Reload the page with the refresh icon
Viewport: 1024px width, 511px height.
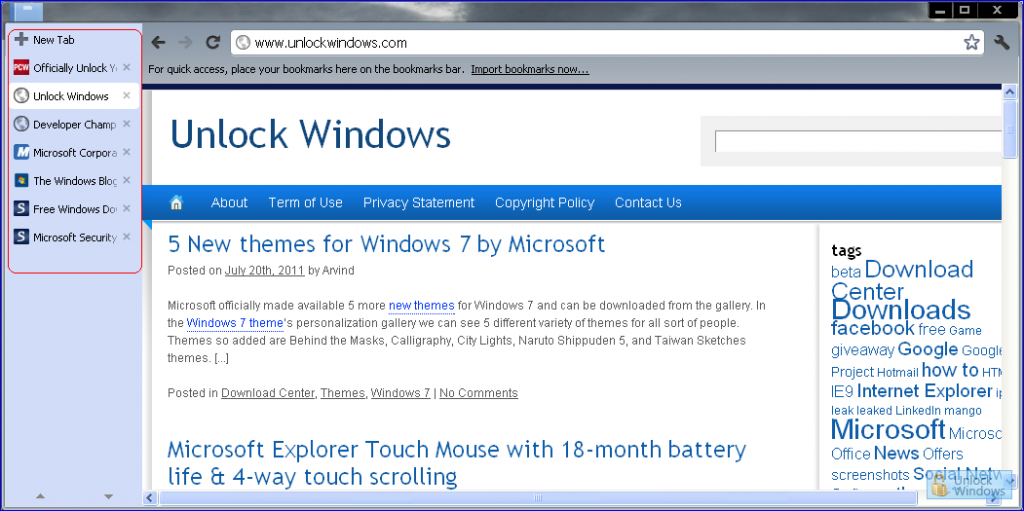pos(212,43)
